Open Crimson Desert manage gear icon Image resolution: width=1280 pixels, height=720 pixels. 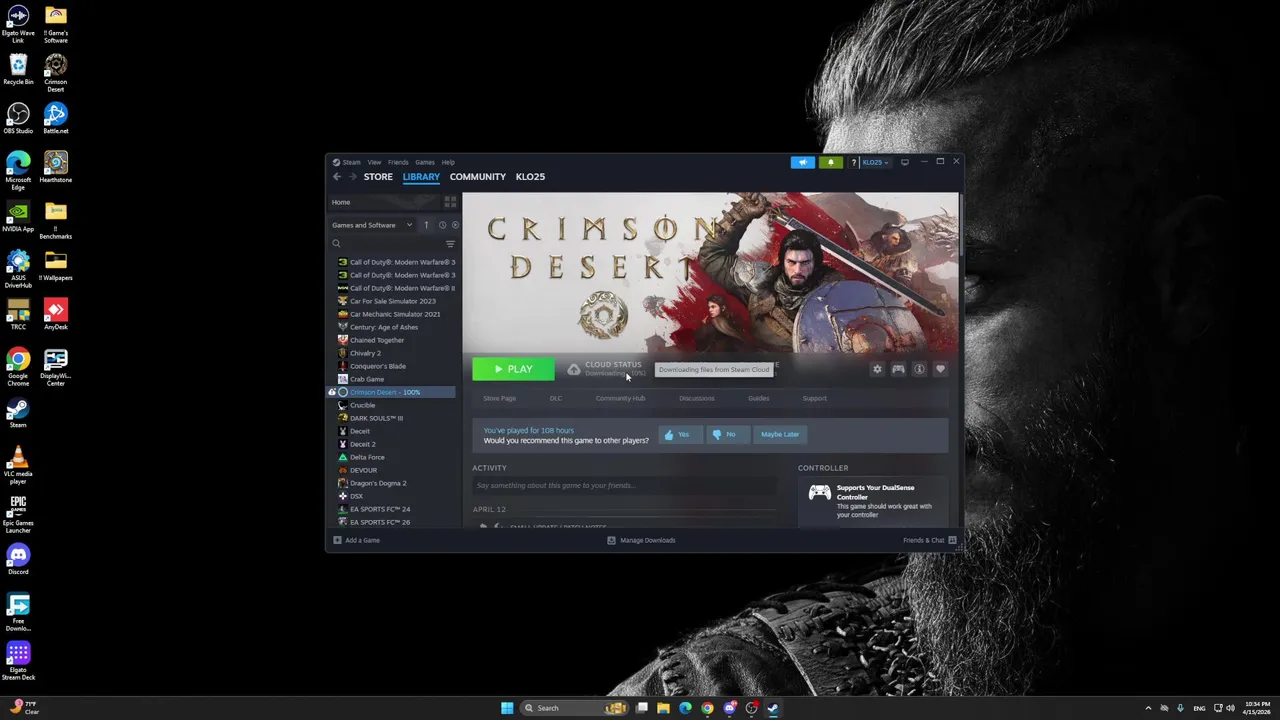point(877,369)
